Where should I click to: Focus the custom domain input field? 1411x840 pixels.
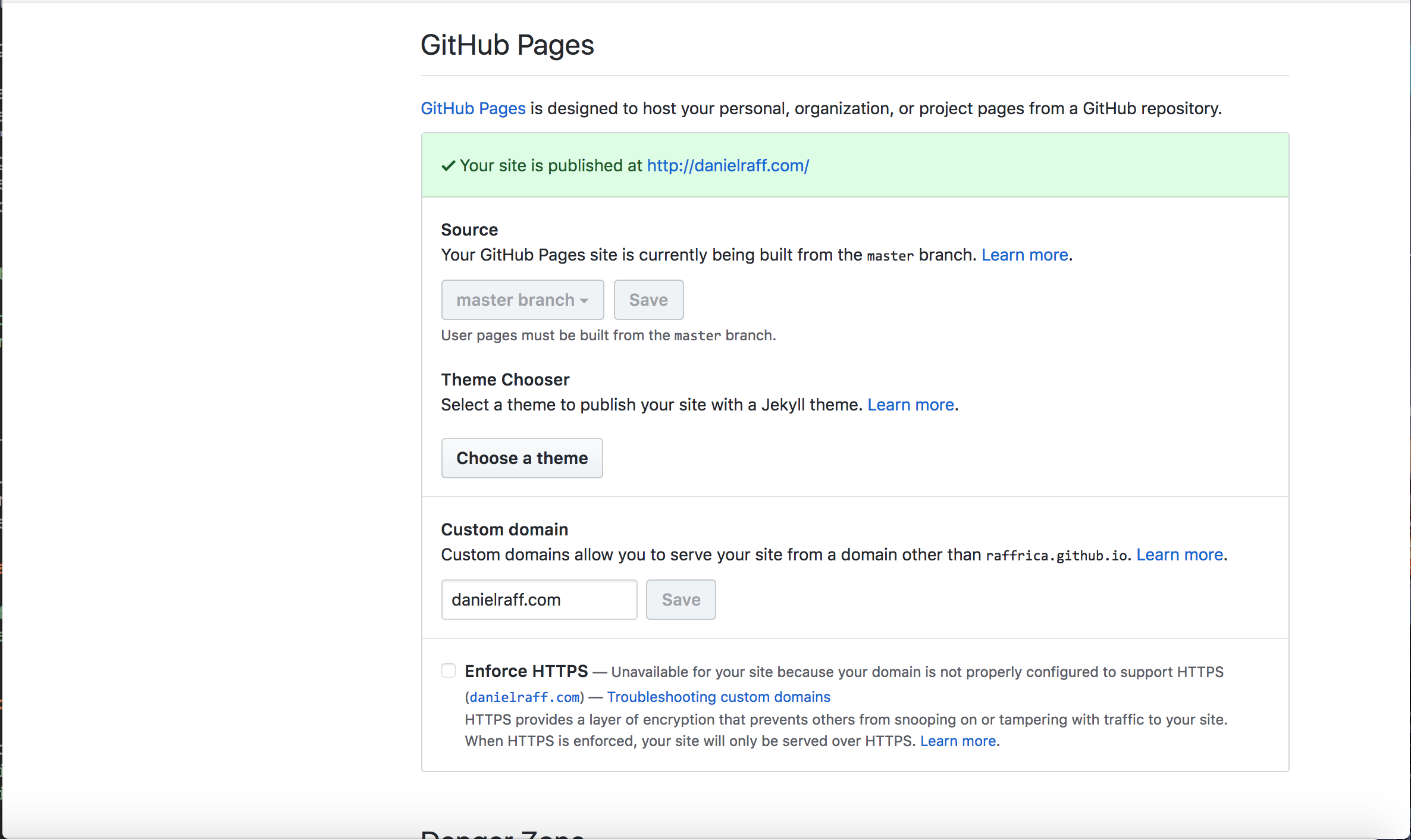tap(539, 600)
